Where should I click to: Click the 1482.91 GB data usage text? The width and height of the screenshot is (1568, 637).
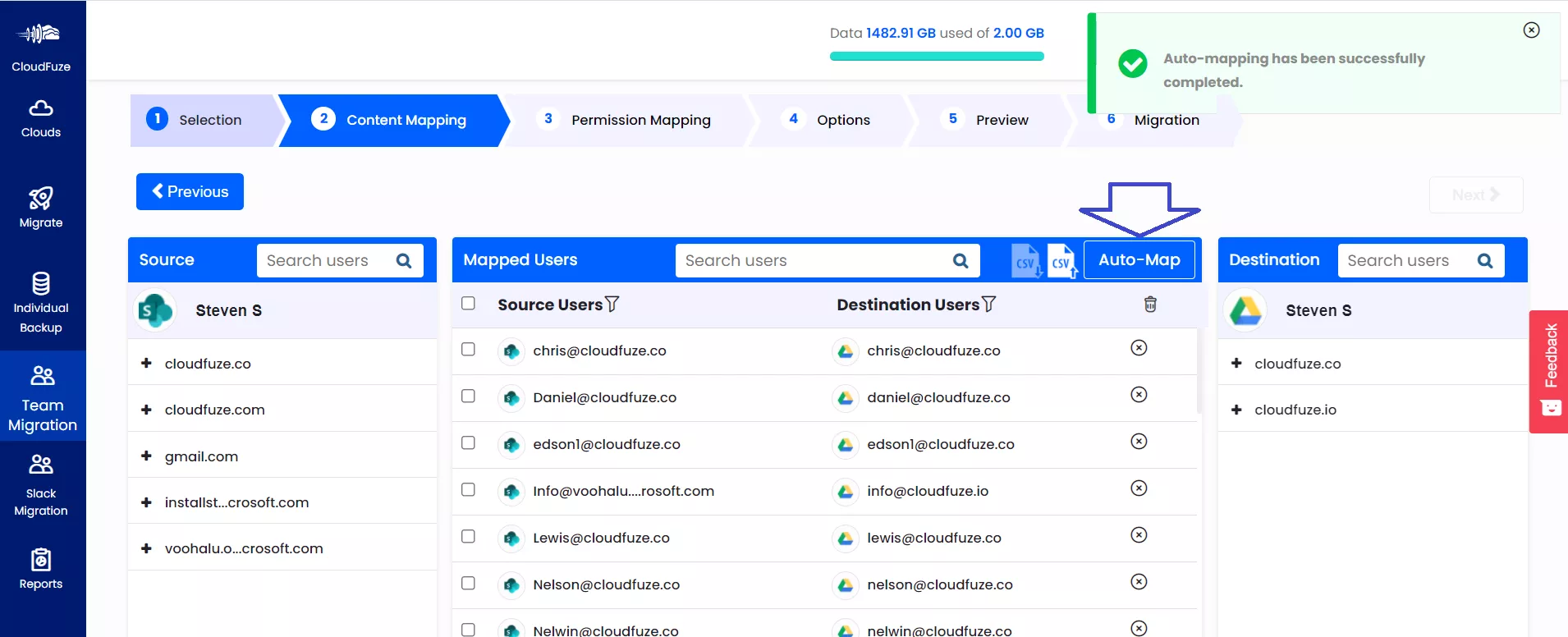(901, 33)
